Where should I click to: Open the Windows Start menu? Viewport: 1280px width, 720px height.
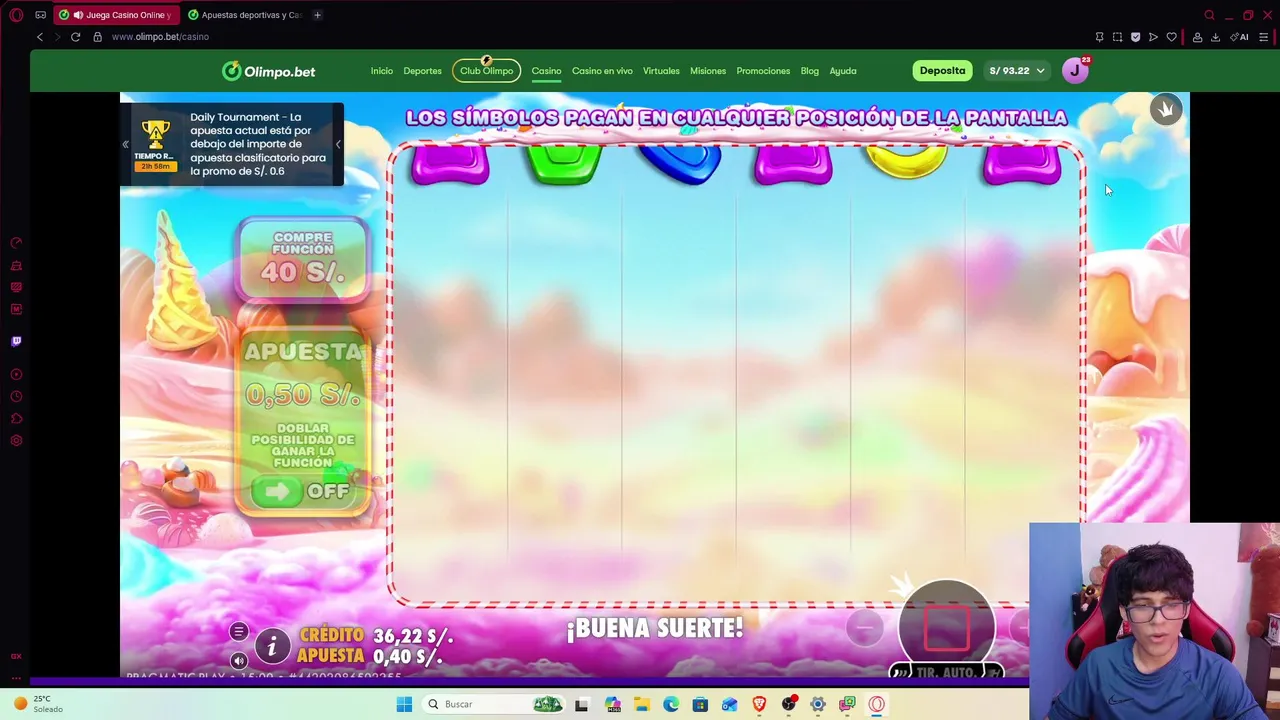point(404,704)
